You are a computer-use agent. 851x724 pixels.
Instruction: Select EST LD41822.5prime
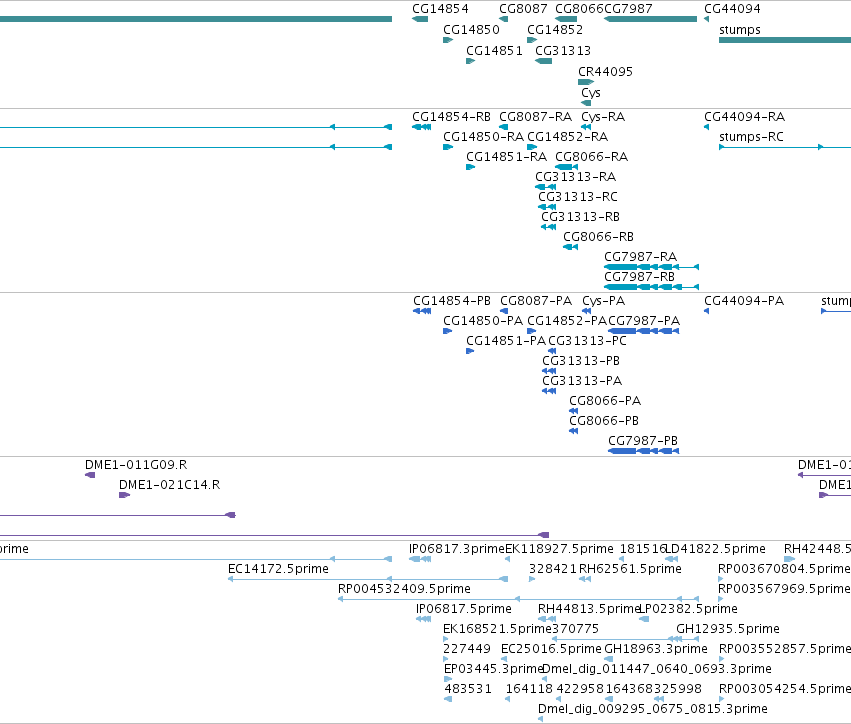672,559
